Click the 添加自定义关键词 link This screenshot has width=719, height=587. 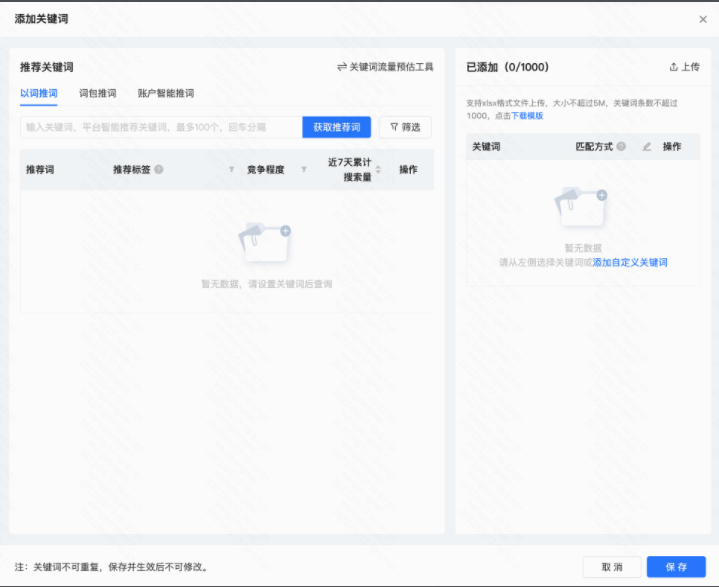(x=630, y=262)
